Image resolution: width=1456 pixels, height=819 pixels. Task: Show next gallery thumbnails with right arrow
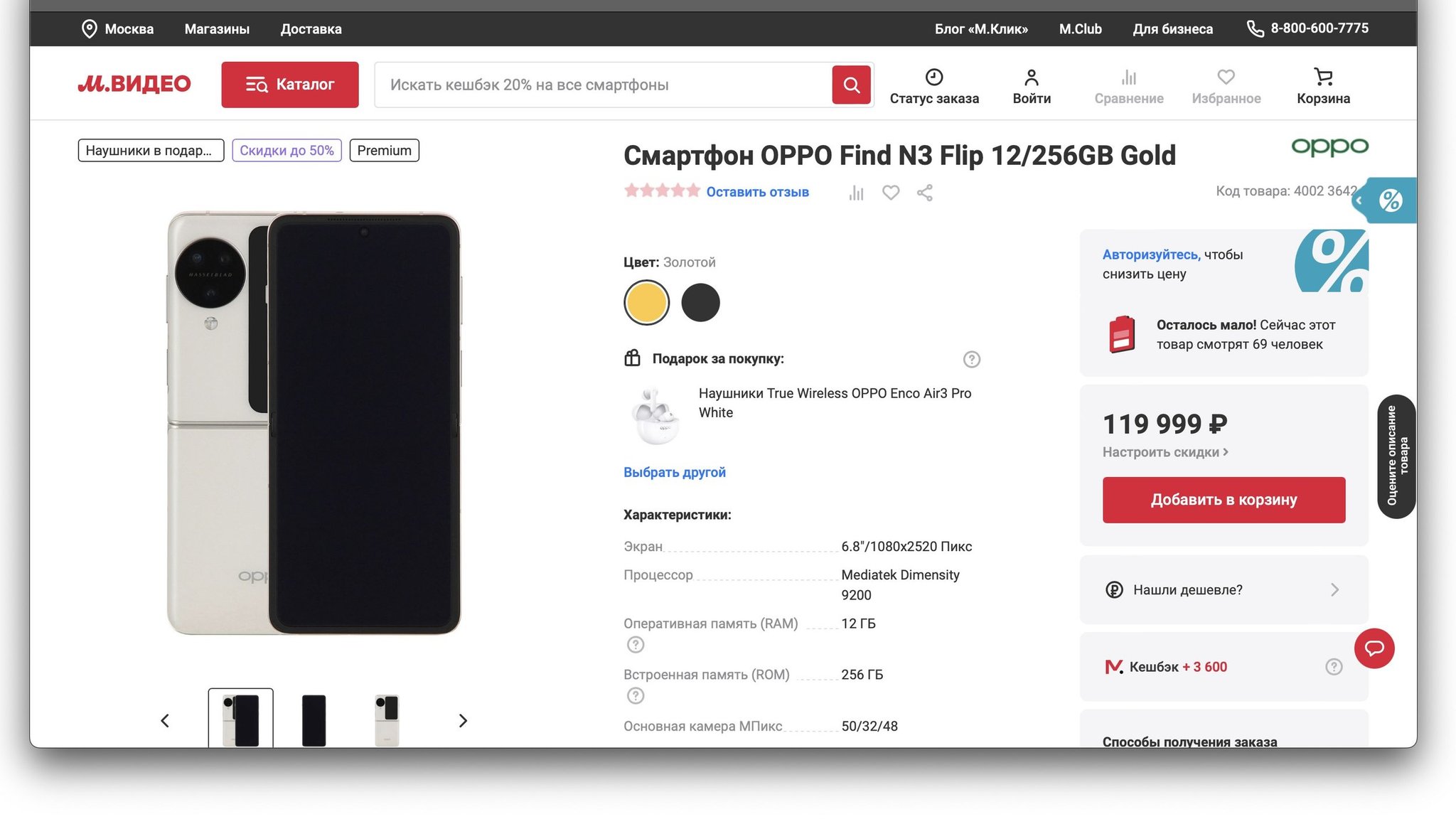point(463,721)
